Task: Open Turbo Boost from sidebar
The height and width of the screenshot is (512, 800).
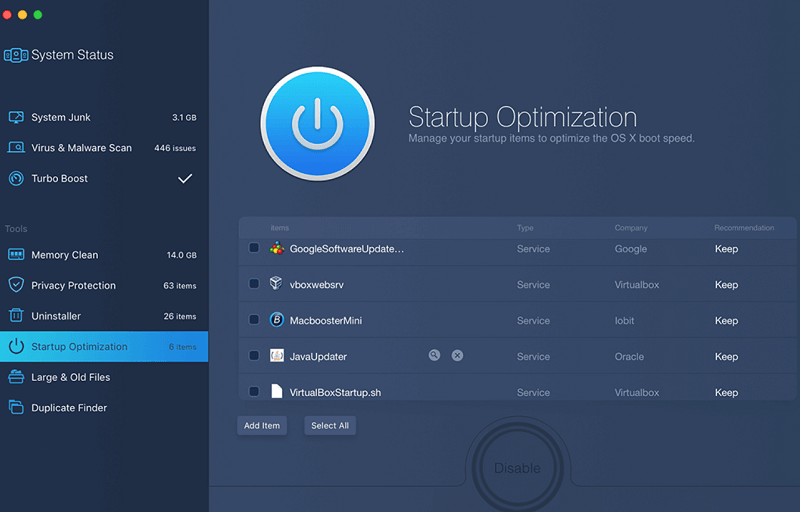Action: 104,178
